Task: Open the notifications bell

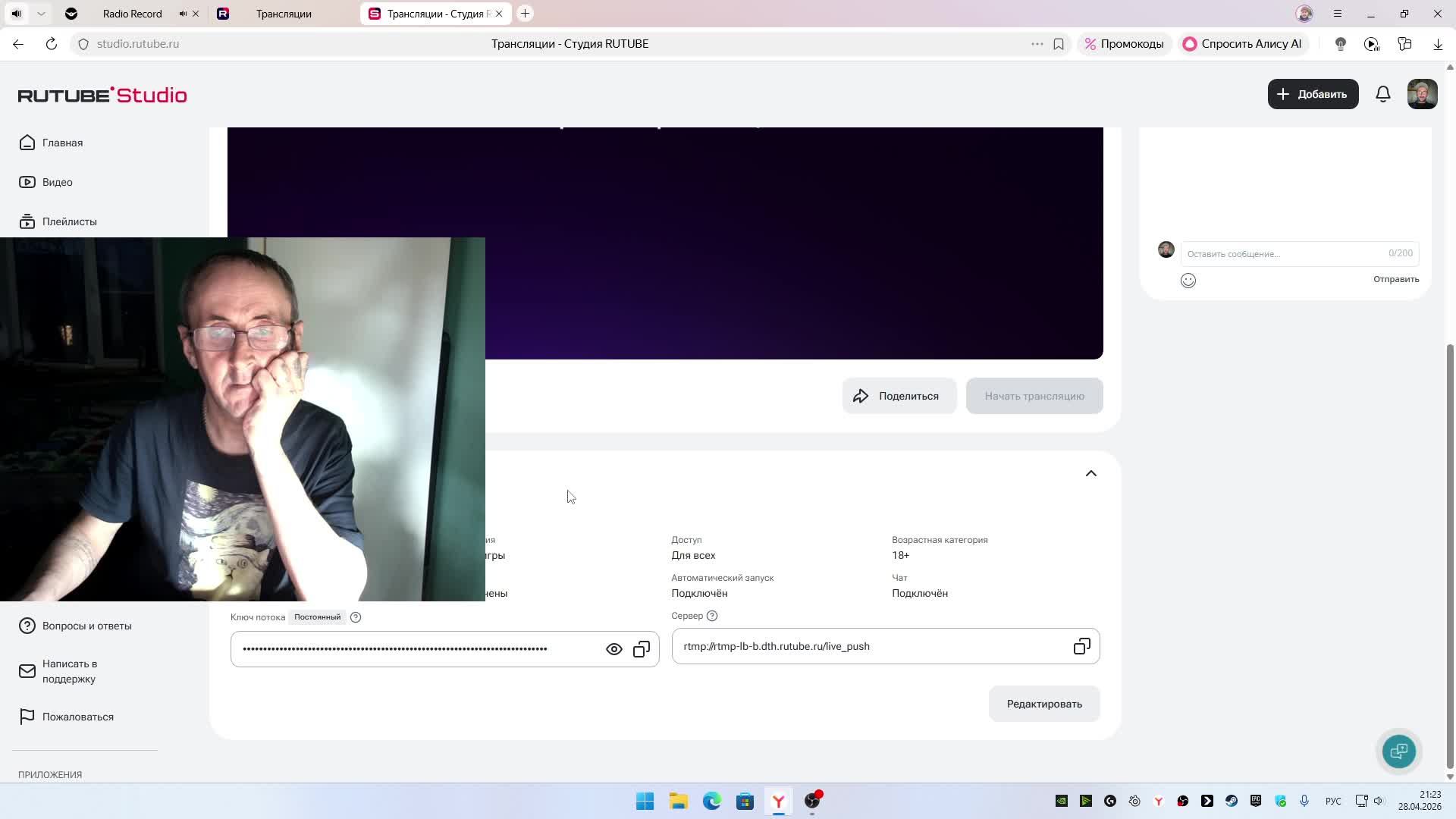Action: point(1382,94)
